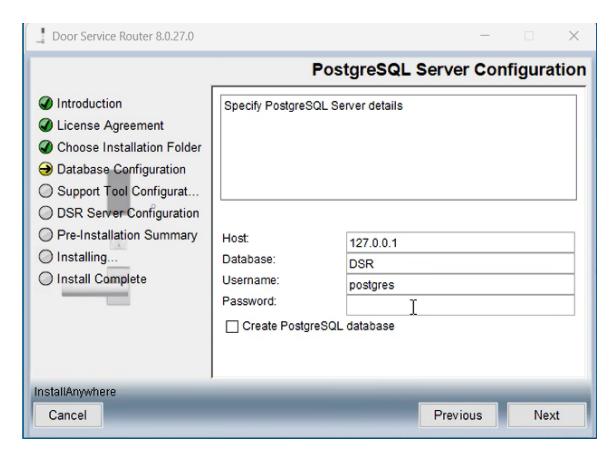Click step circle beside Pre-Installation Summary
The image size is (616, 464).
coord(46,235)
